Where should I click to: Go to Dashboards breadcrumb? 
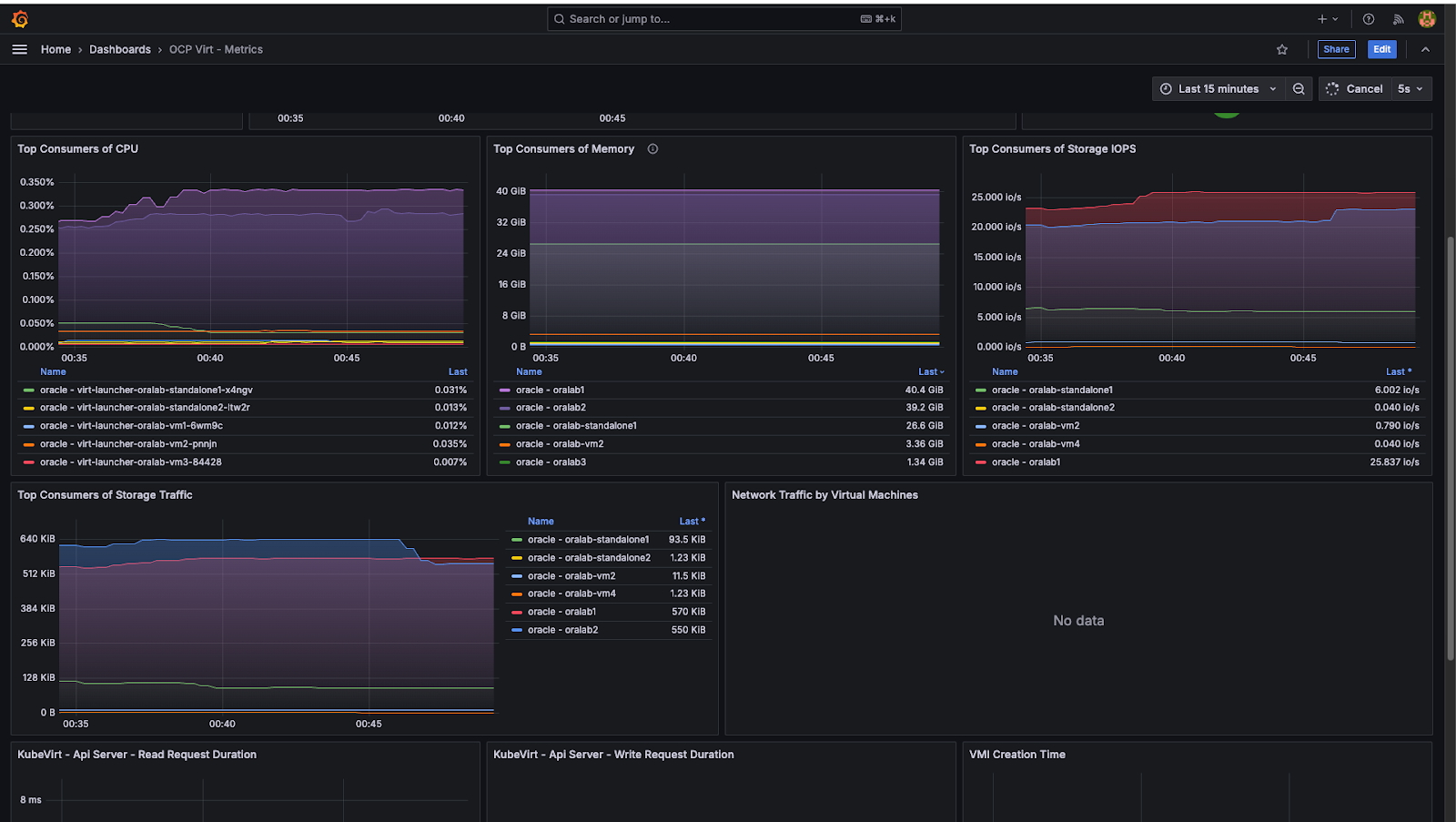tap(120, 49)
